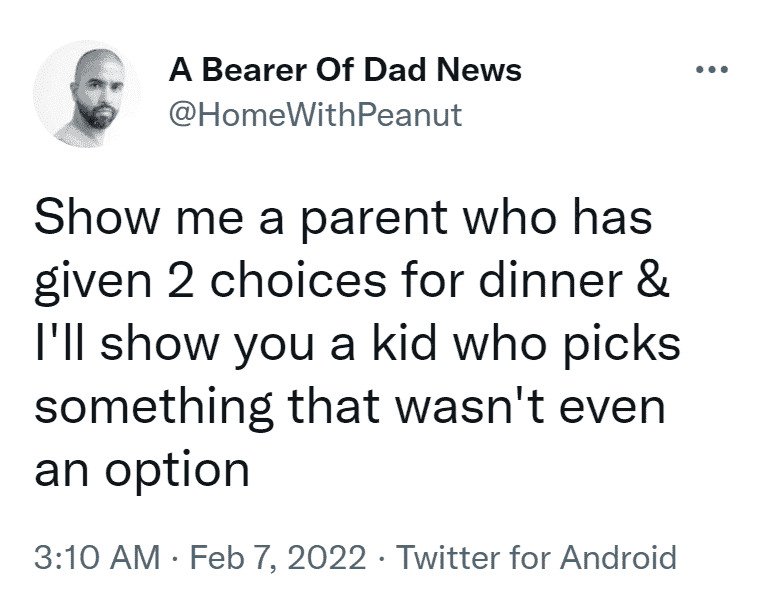Click the Feb 7, 2022 date
This screenshot has width=761, height=612.
point(278,557)
